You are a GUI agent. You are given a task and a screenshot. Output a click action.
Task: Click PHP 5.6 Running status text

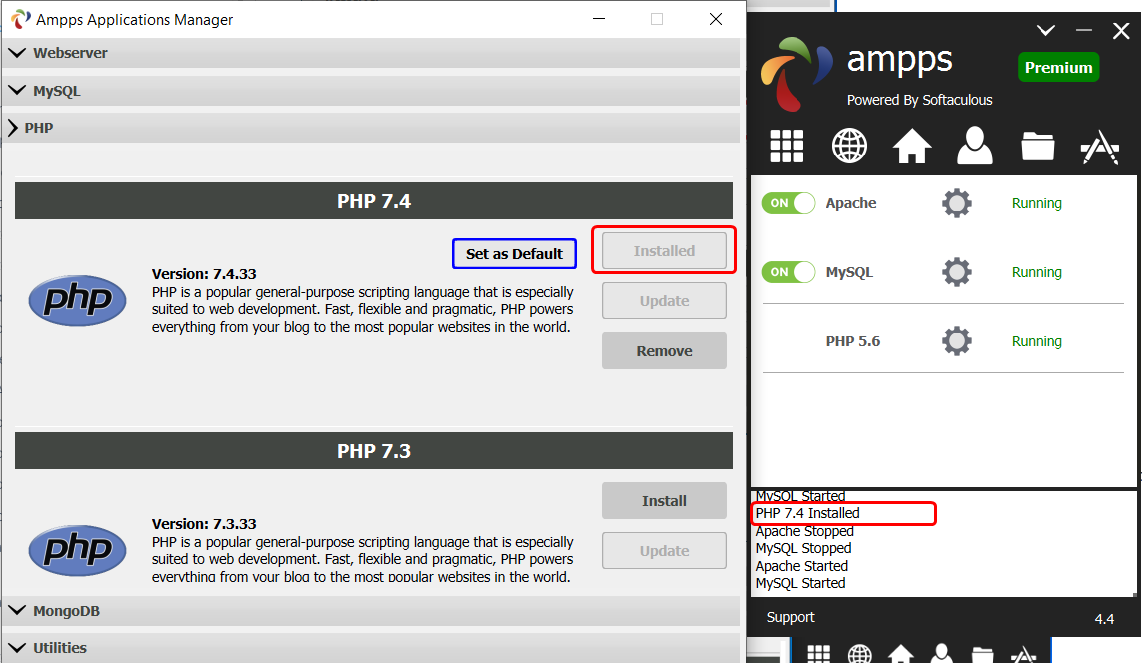[x=1036, y=341]
